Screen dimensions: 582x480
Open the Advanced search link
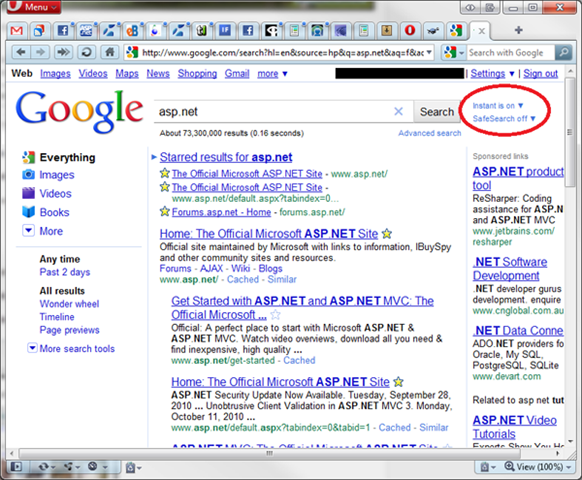click(x=429, y=133)
